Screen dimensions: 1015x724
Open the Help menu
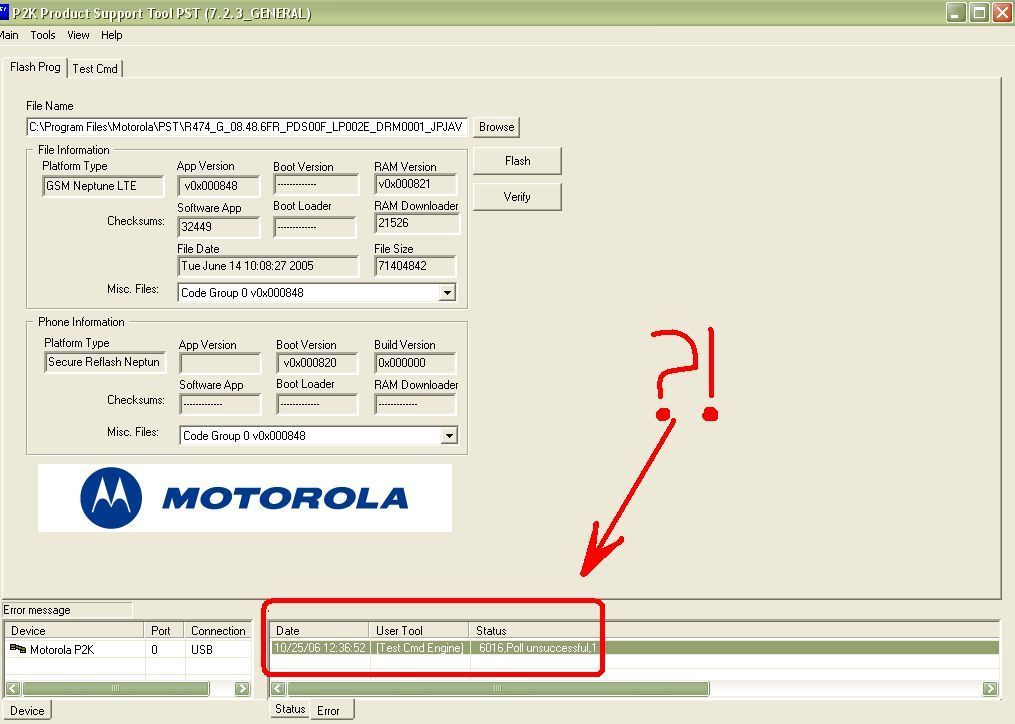pos(111,35)
